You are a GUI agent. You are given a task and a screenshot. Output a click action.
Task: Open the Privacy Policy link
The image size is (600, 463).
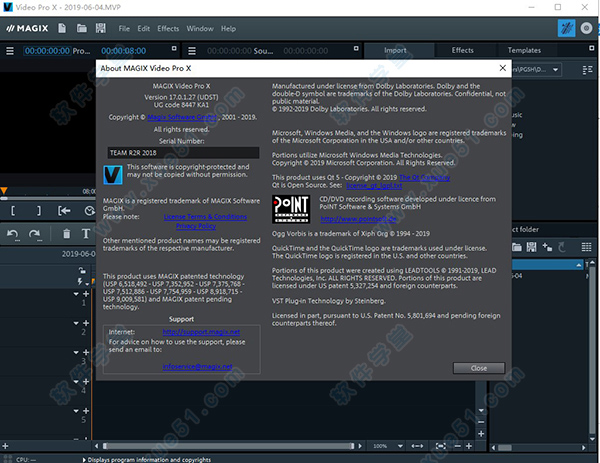[196, 226]
